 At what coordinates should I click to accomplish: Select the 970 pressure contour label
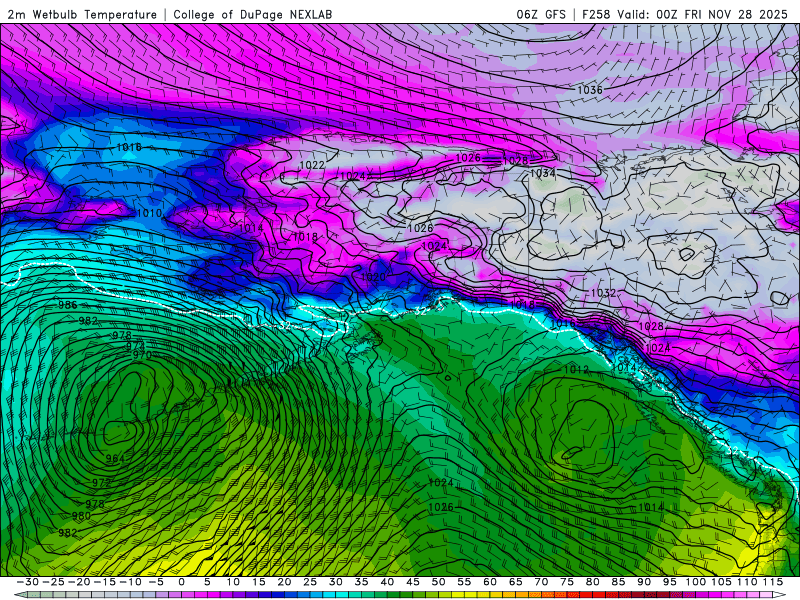point(142,355)
